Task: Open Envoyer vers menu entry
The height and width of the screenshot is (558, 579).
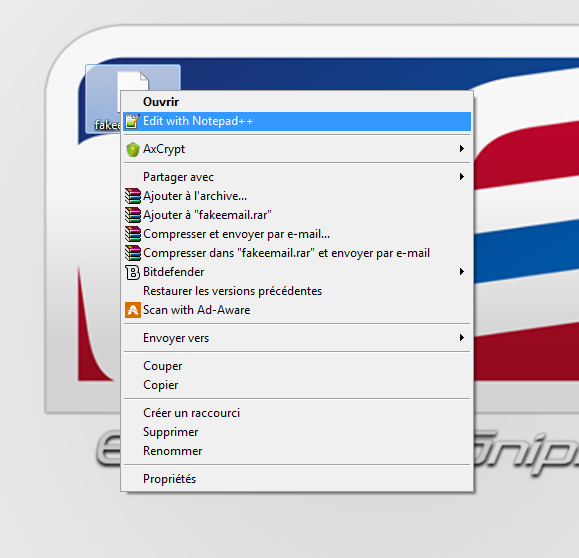Action: click(x=297, y=338)
